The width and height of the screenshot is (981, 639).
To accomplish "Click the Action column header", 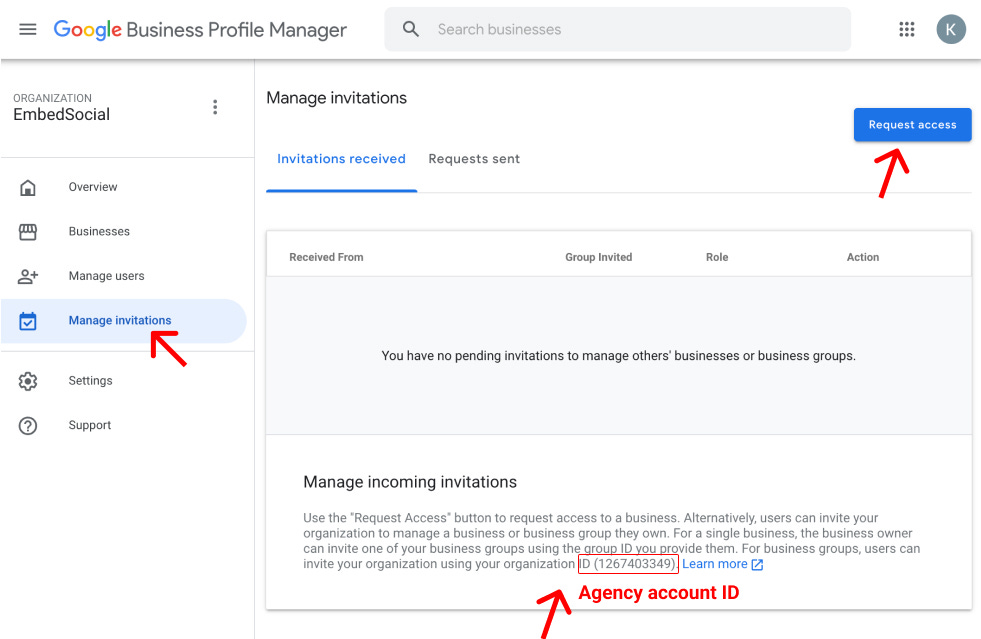I will point(863,257).
